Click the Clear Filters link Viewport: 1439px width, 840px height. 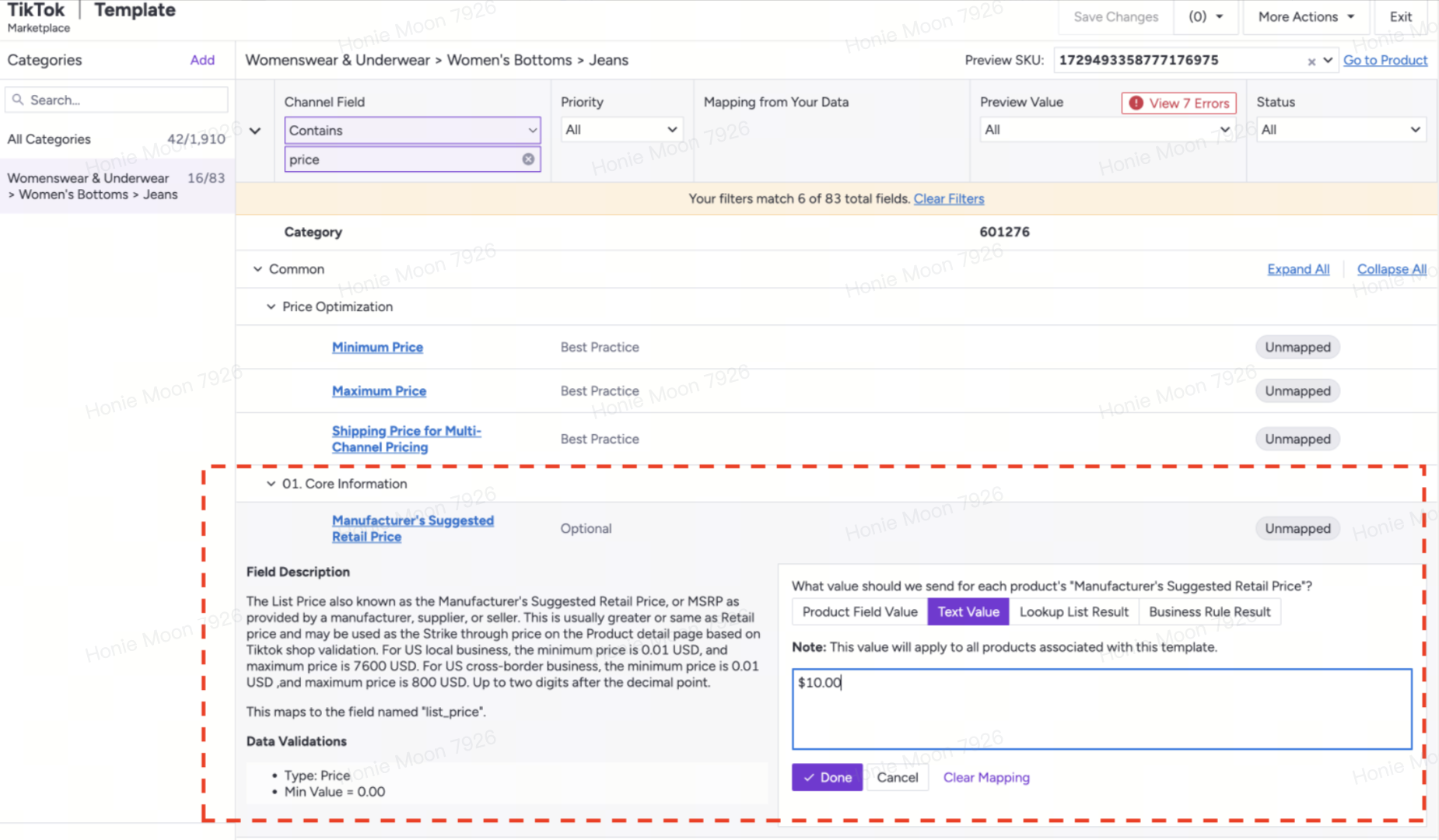948,199
